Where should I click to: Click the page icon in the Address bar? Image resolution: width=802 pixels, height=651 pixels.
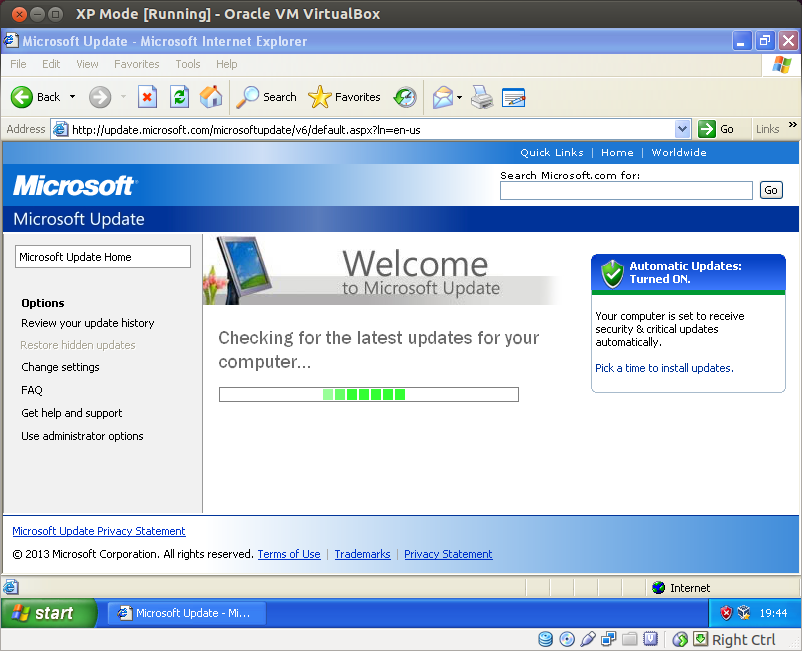coord(60,129)
